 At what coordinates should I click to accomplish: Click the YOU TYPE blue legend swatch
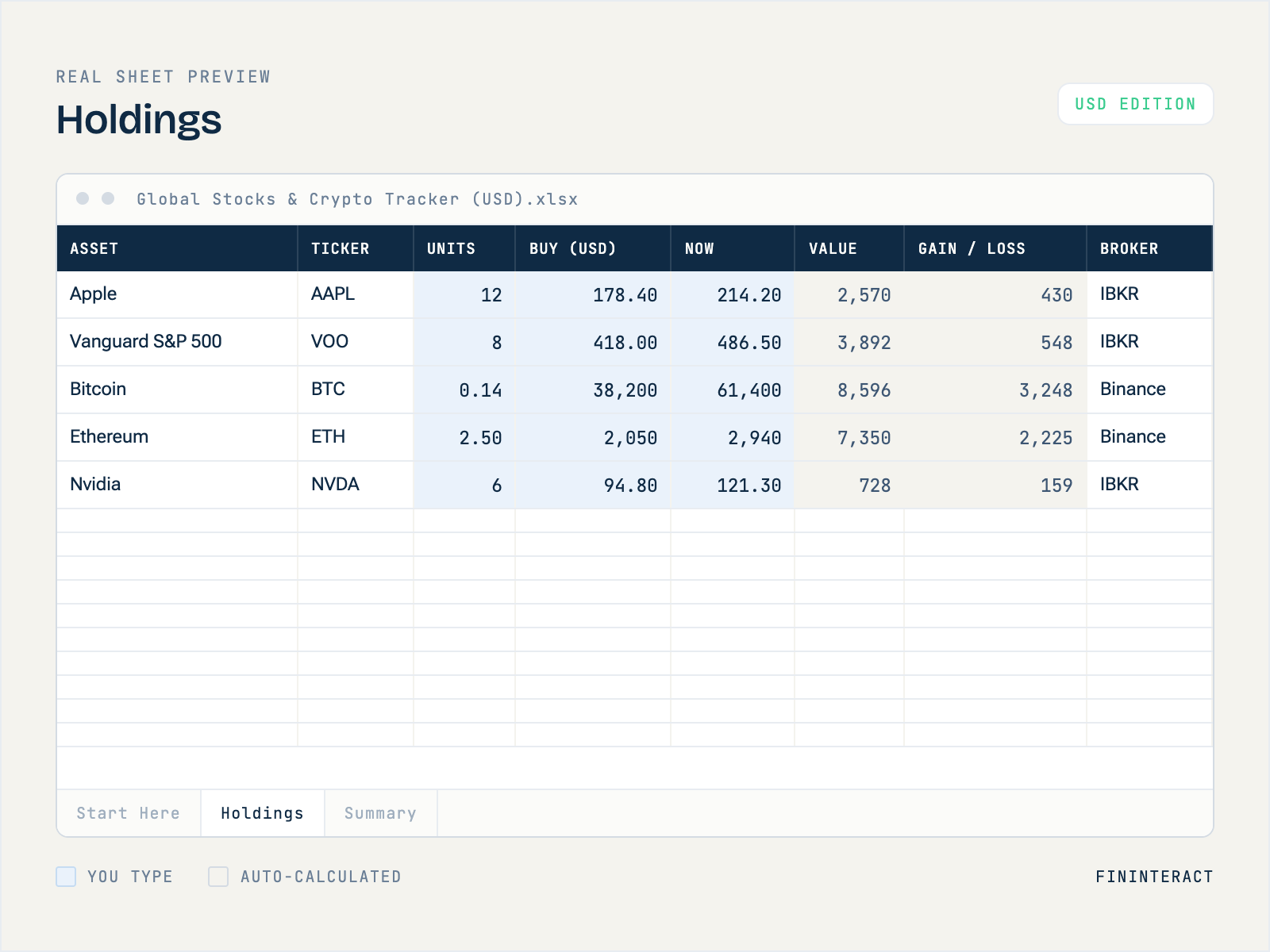click(x=66, y=877)
